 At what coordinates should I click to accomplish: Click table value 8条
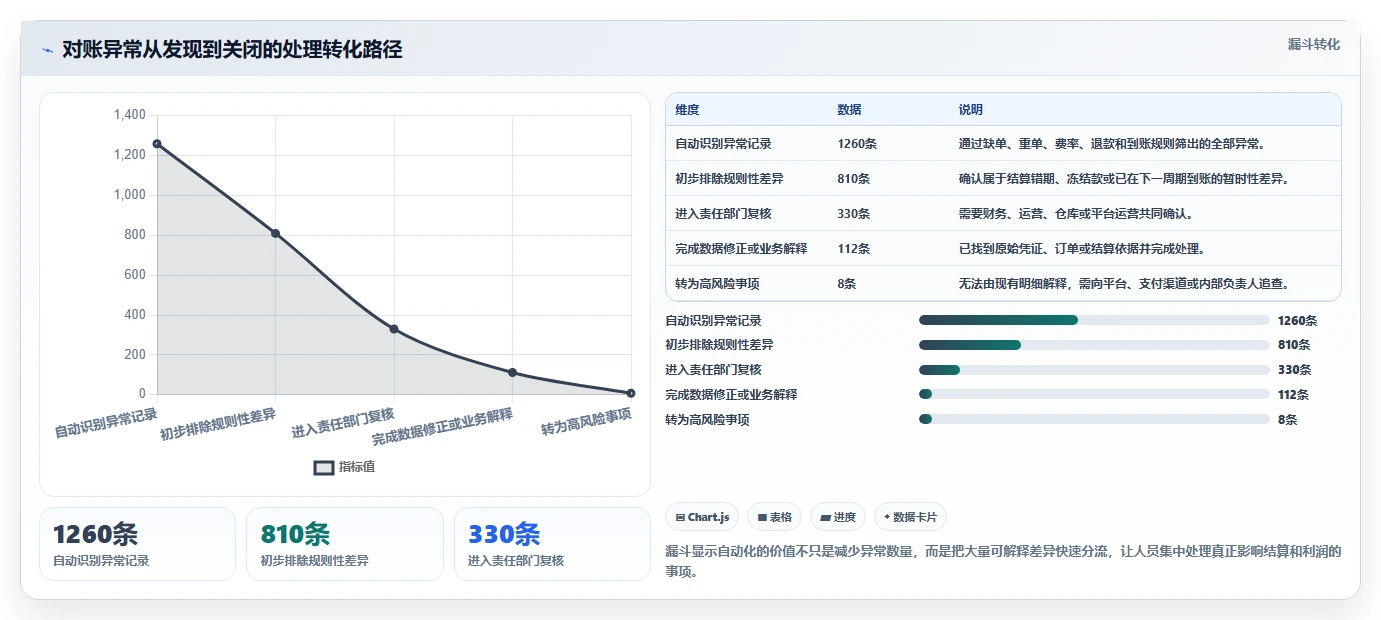click(846, 284)
